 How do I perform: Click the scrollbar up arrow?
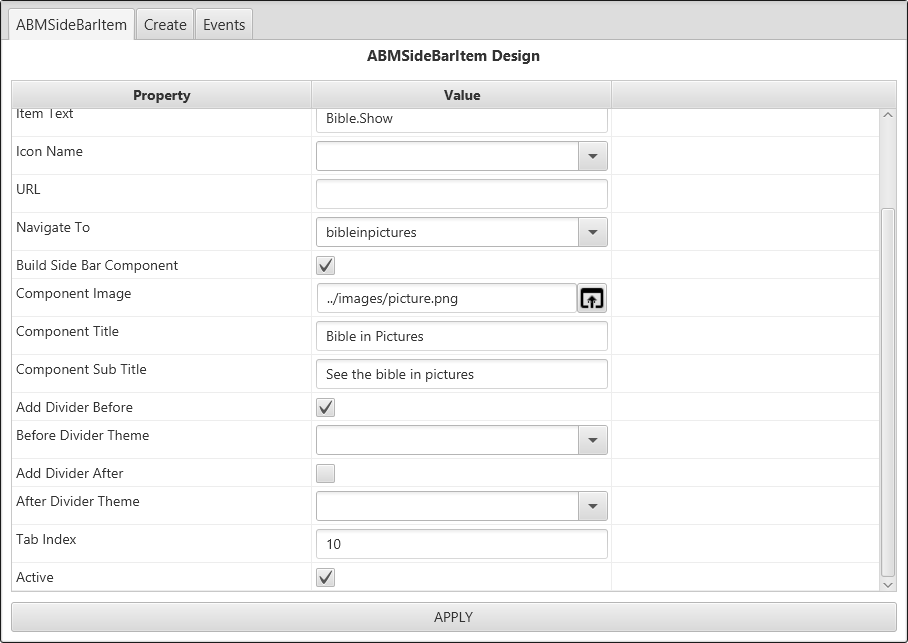tap(888, 115)
